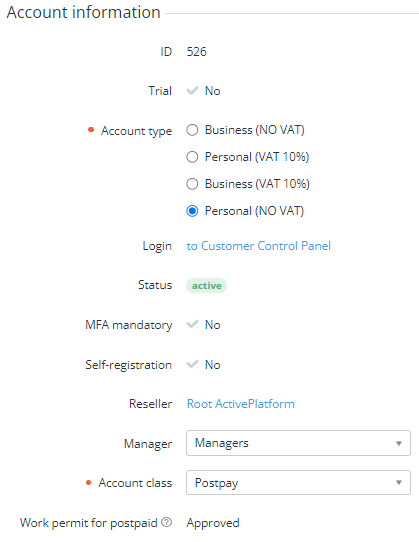Select Business (NO VAT) account type

192,130
